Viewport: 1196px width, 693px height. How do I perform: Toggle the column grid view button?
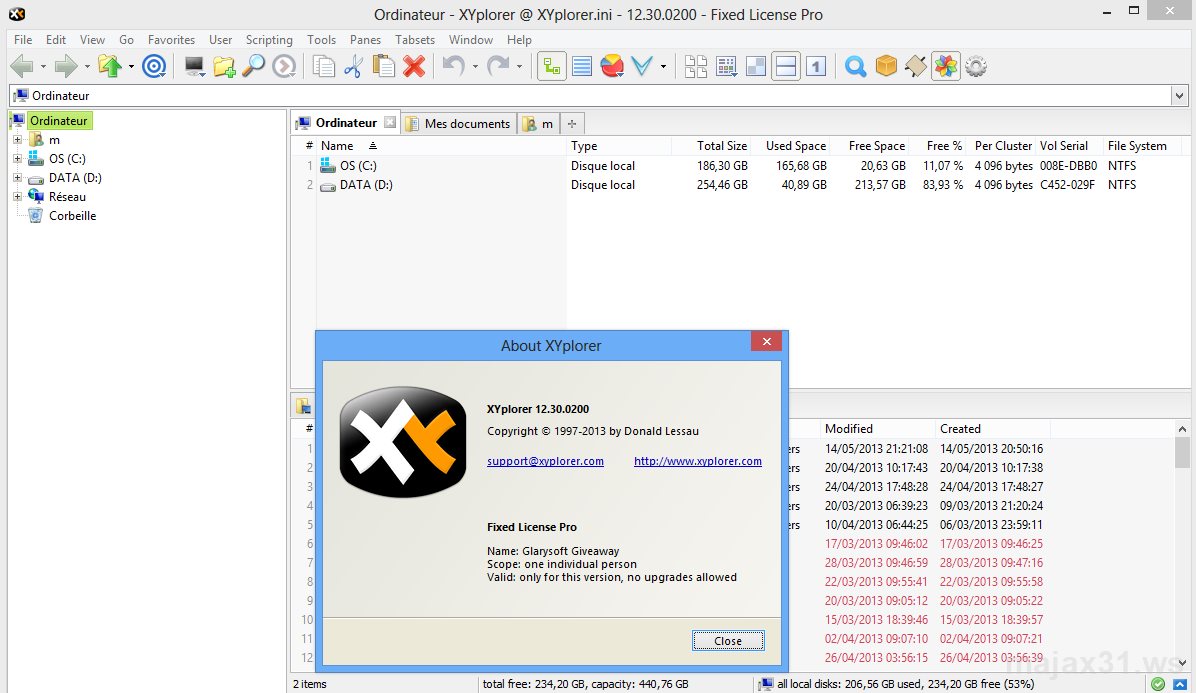pos(726,67)
